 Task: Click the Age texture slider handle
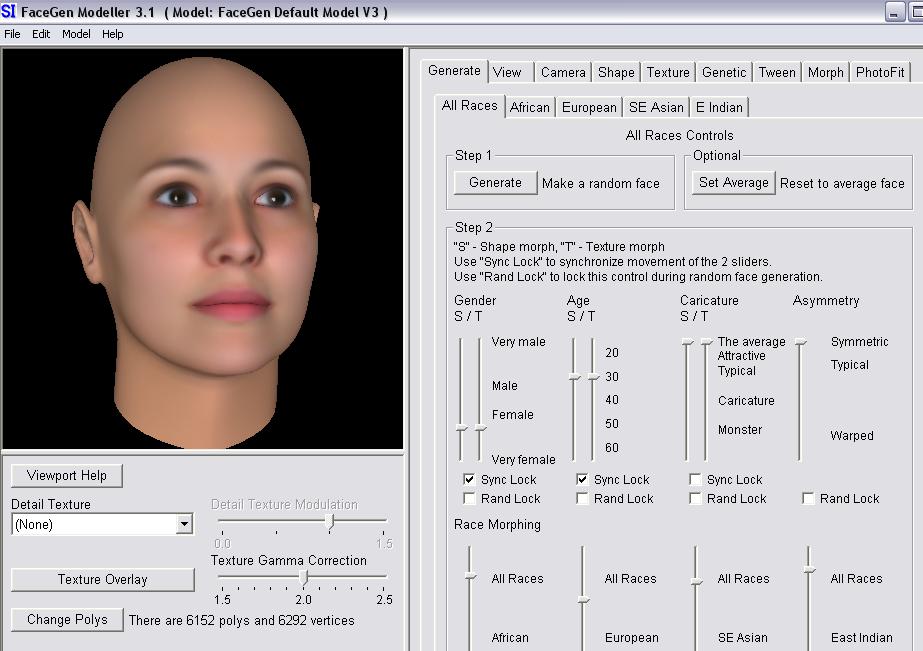(x=593, y=377)
